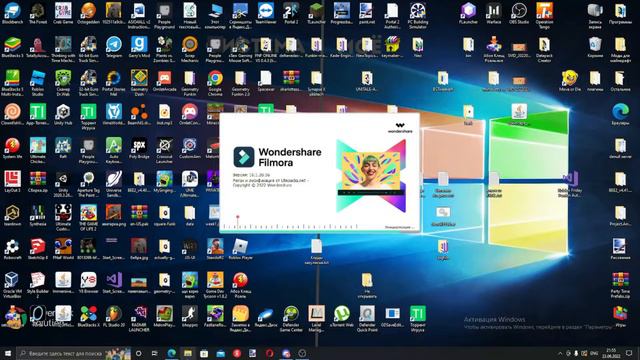Select the Roblox Player desktop icon
The height and width of the screenshot is (360, 640).
pyautogui.click(x=240, y=249)
